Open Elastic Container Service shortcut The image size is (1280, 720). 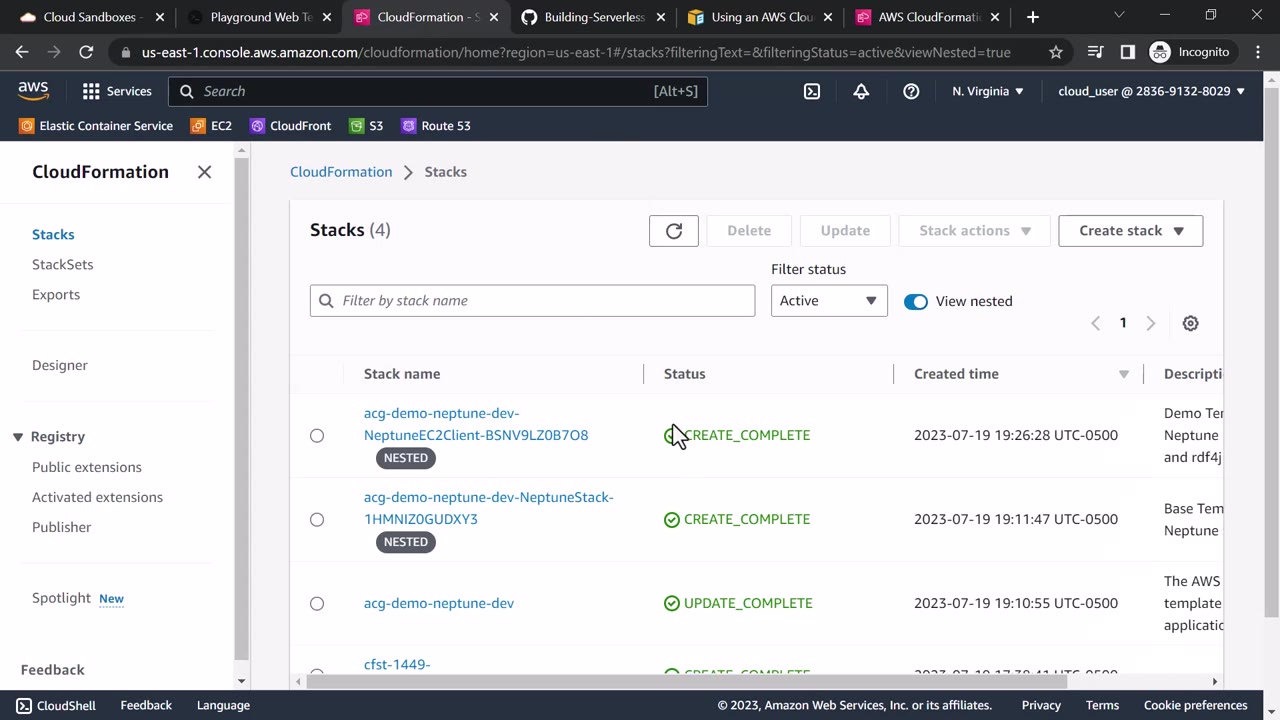tap(96, 126)
